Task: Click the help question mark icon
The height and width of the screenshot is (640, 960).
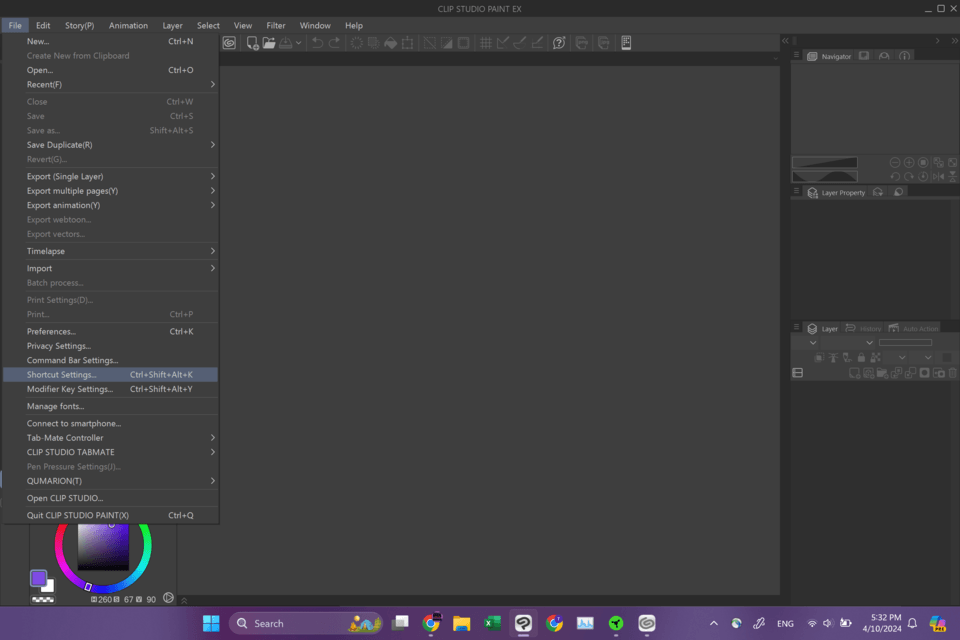Action: tap(559, 43)
